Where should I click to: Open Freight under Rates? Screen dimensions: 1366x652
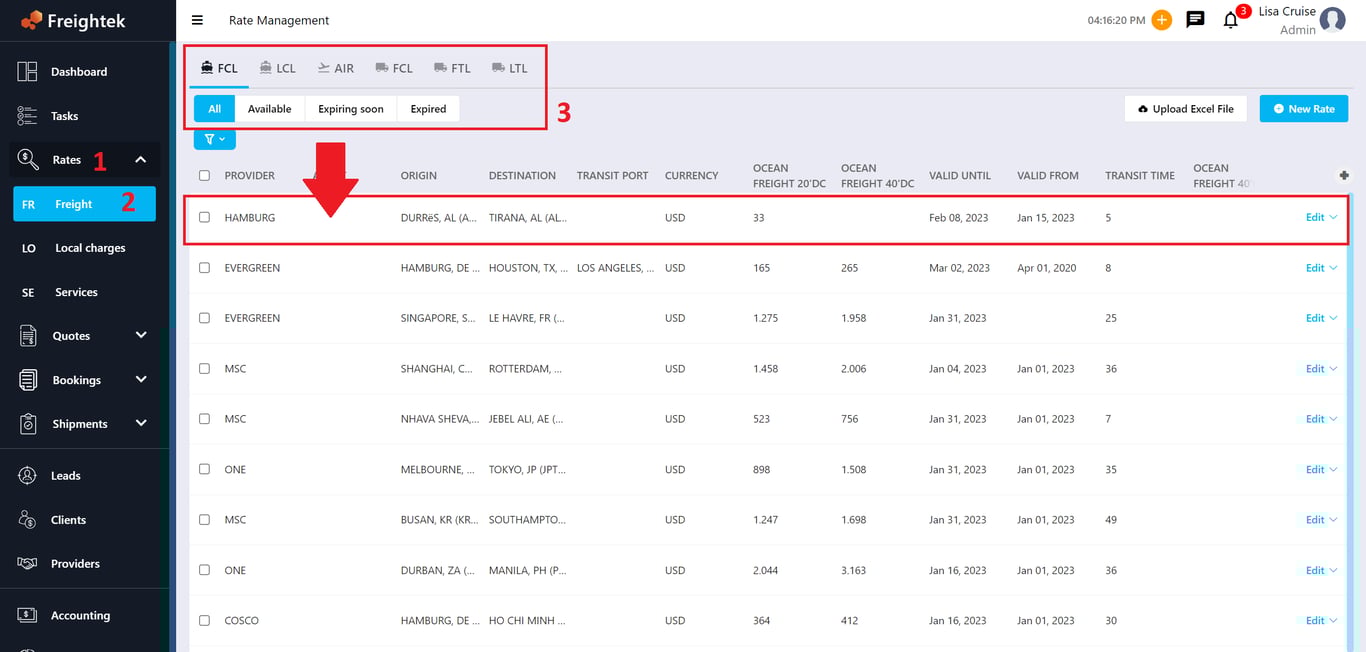click(x=84, y=204)
